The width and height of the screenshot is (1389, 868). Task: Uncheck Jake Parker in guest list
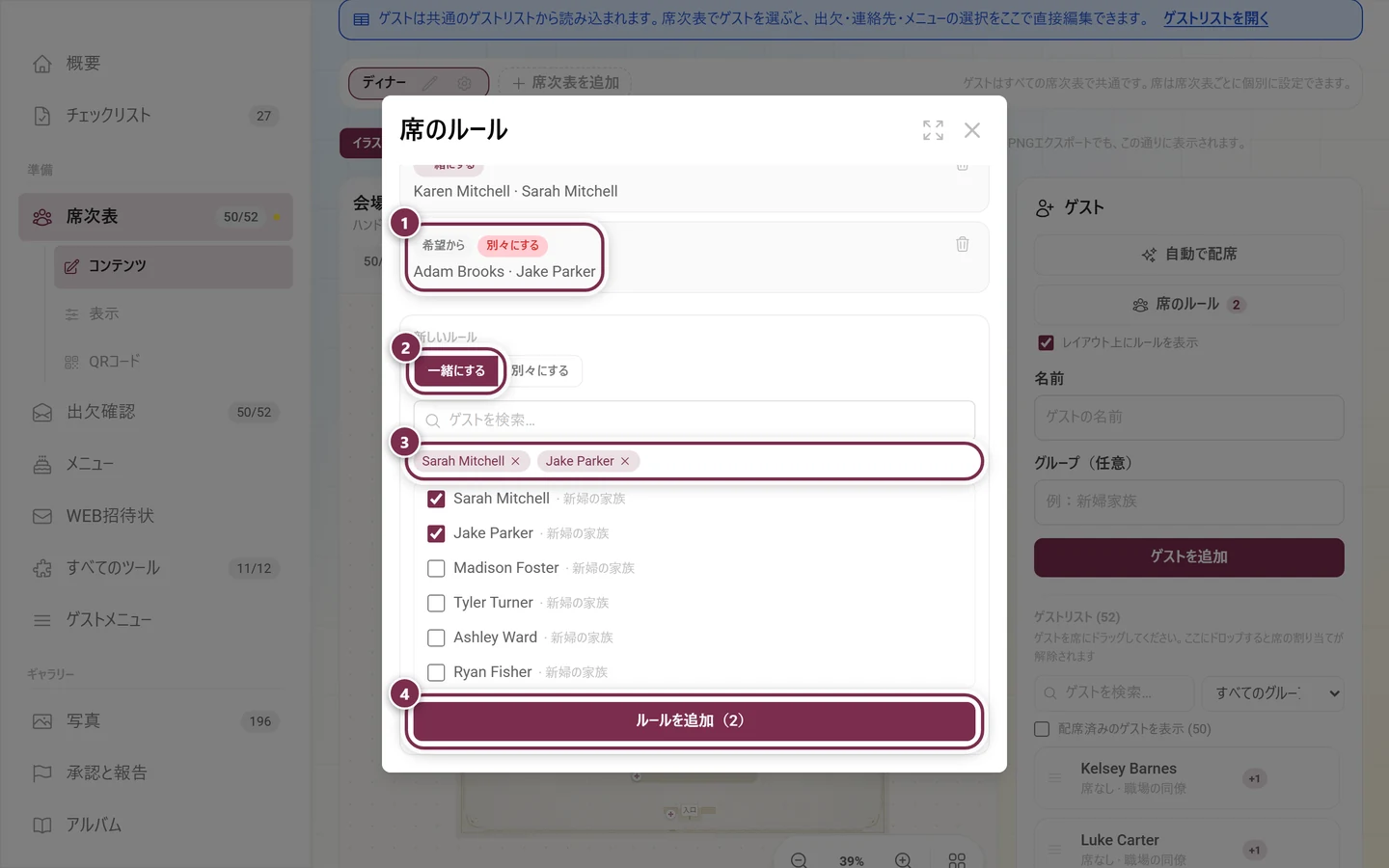coord(436,533)
